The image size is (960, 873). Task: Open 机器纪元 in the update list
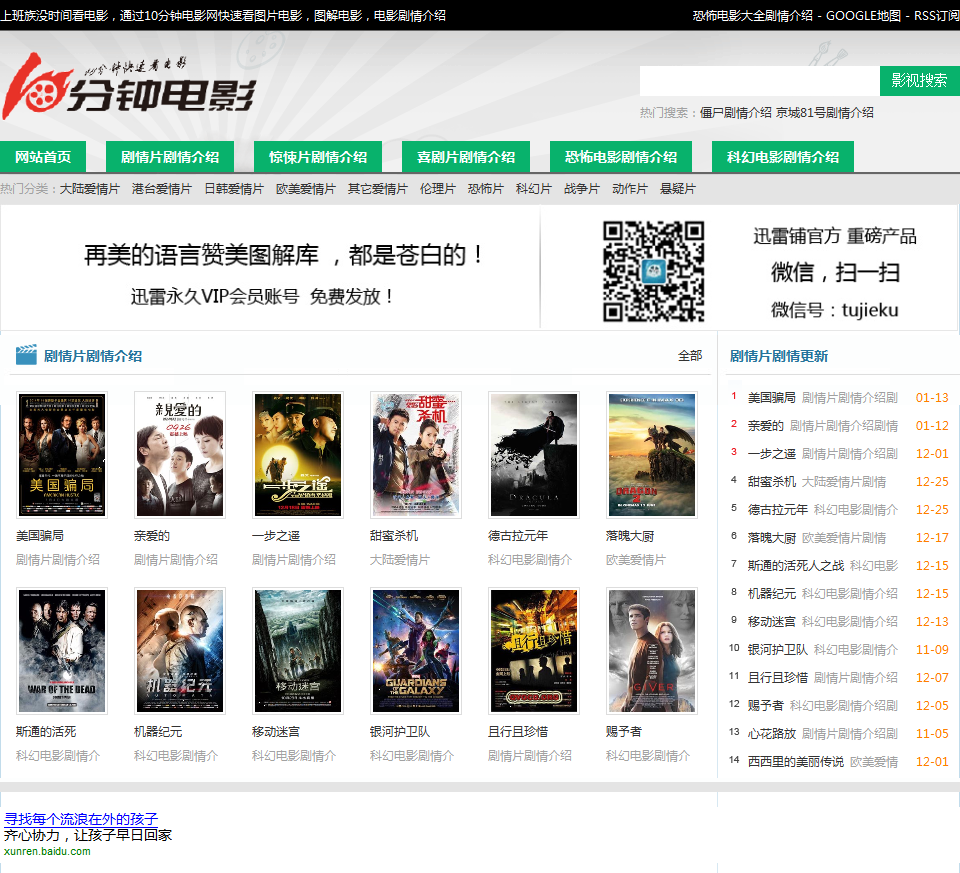tap(771, 594)
